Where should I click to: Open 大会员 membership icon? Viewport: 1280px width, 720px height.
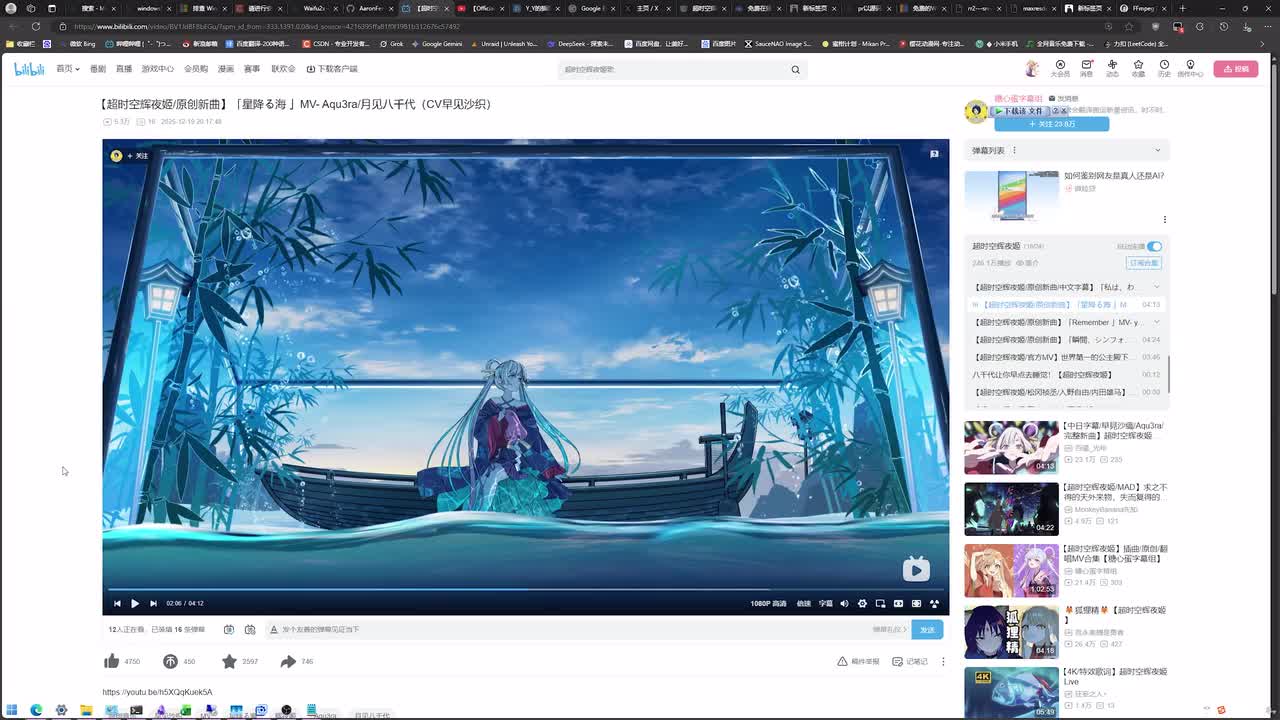pyautogui.click(x=1060, y=68)
